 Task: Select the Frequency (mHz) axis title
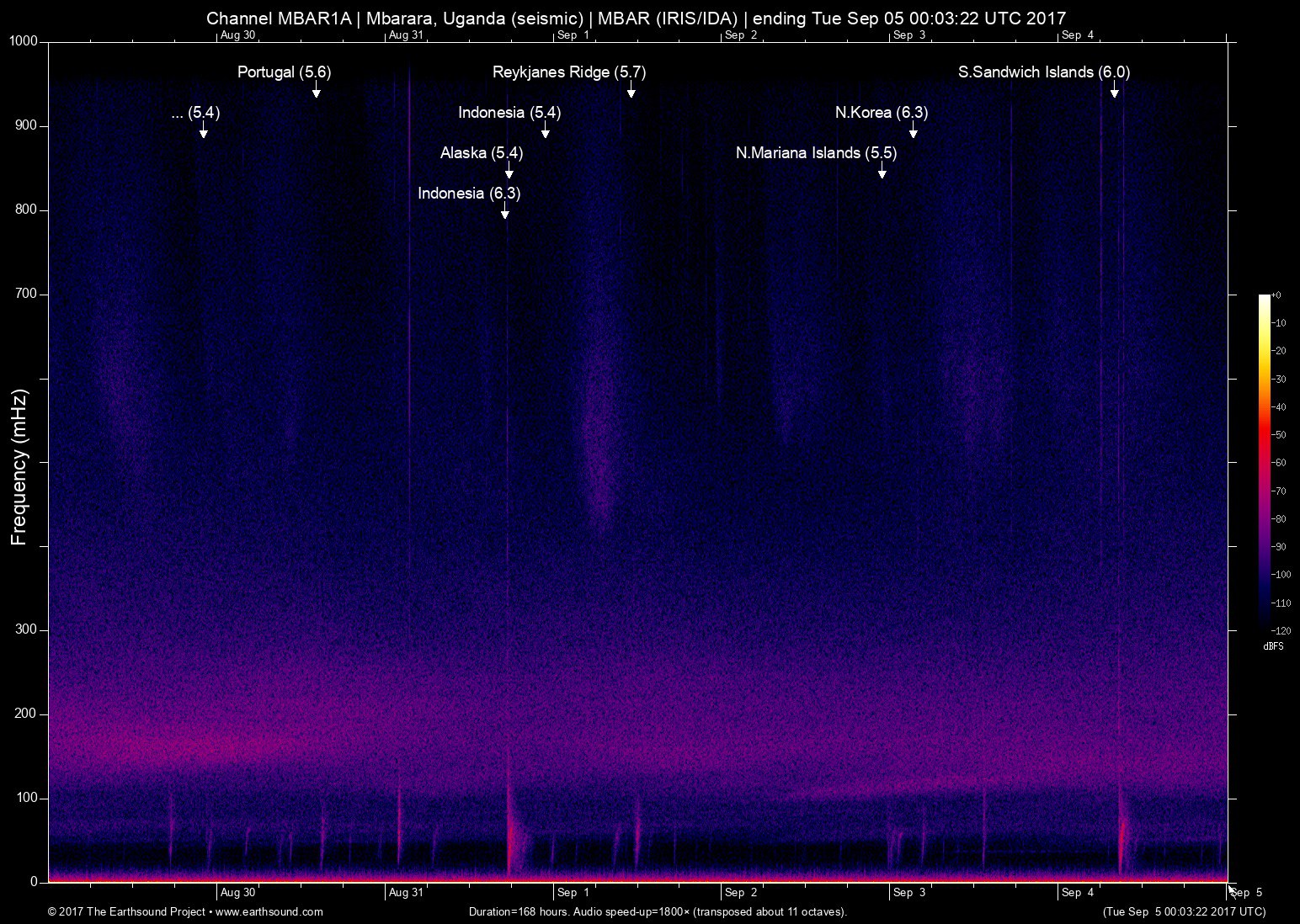(x=19, y=467)
